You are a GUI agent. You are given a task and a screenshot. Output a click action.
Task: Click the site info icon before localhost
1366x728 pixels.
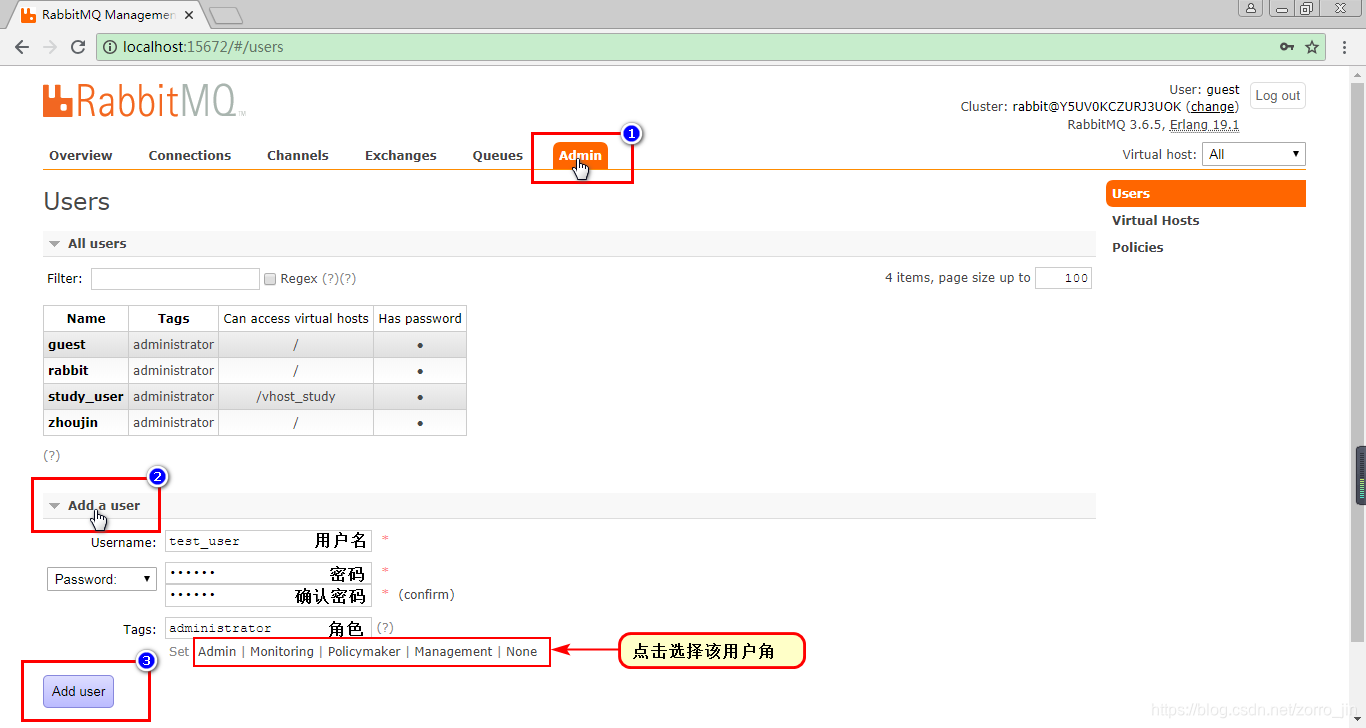coord(110,47)
